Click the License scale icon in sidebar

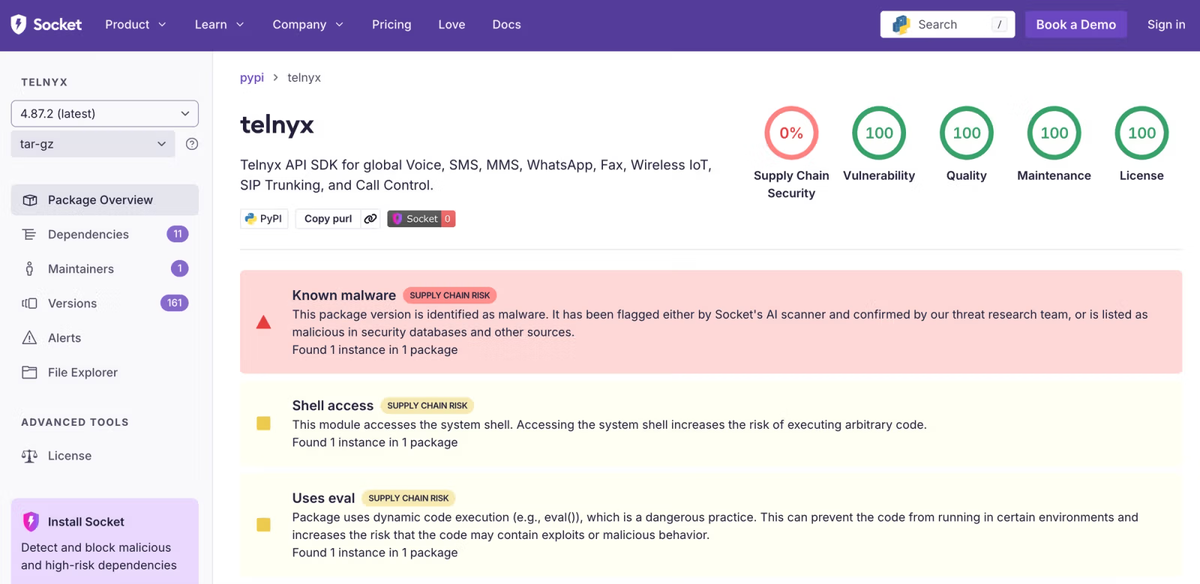coord(30,456)
